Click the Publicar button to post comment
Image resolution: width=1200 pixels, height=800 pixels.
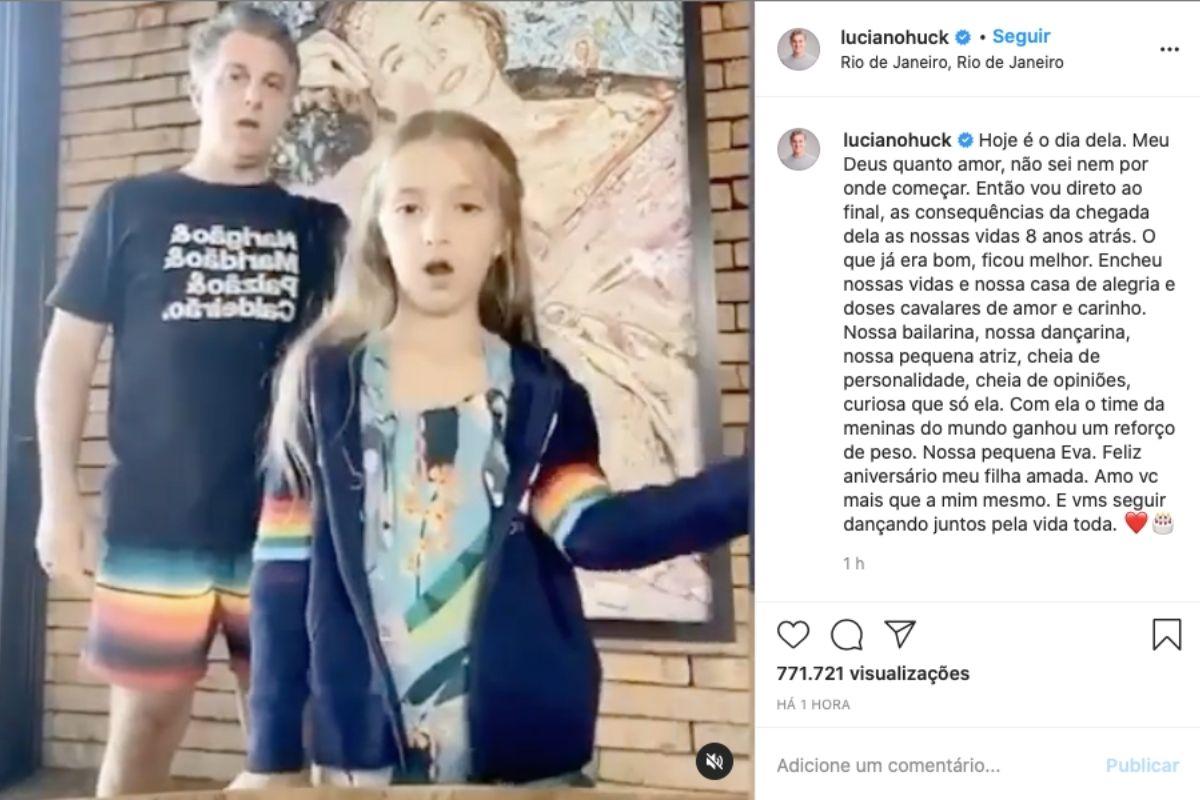(x=1142, y=766)
